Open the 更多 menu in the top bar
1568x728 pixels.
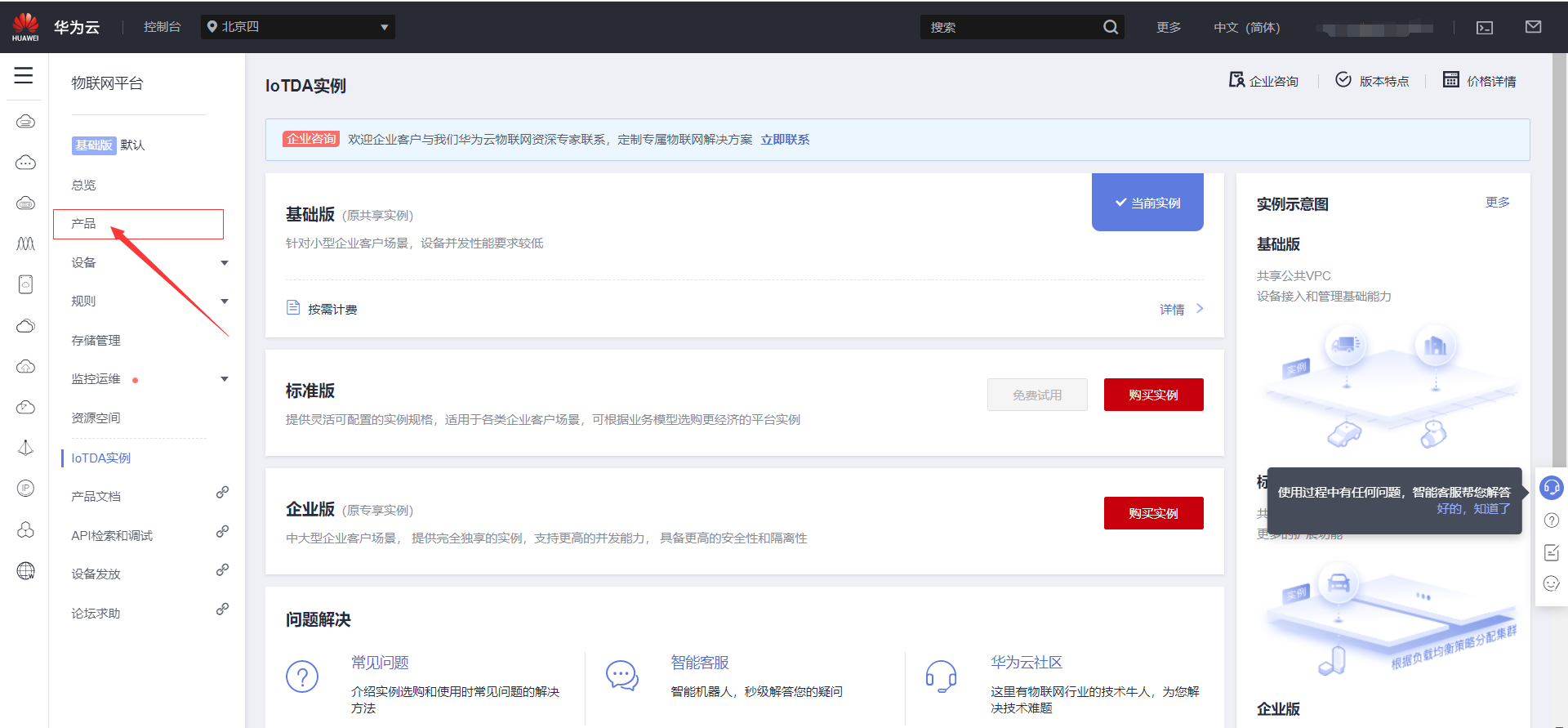pyautogui.click(x=1169, y=27)
